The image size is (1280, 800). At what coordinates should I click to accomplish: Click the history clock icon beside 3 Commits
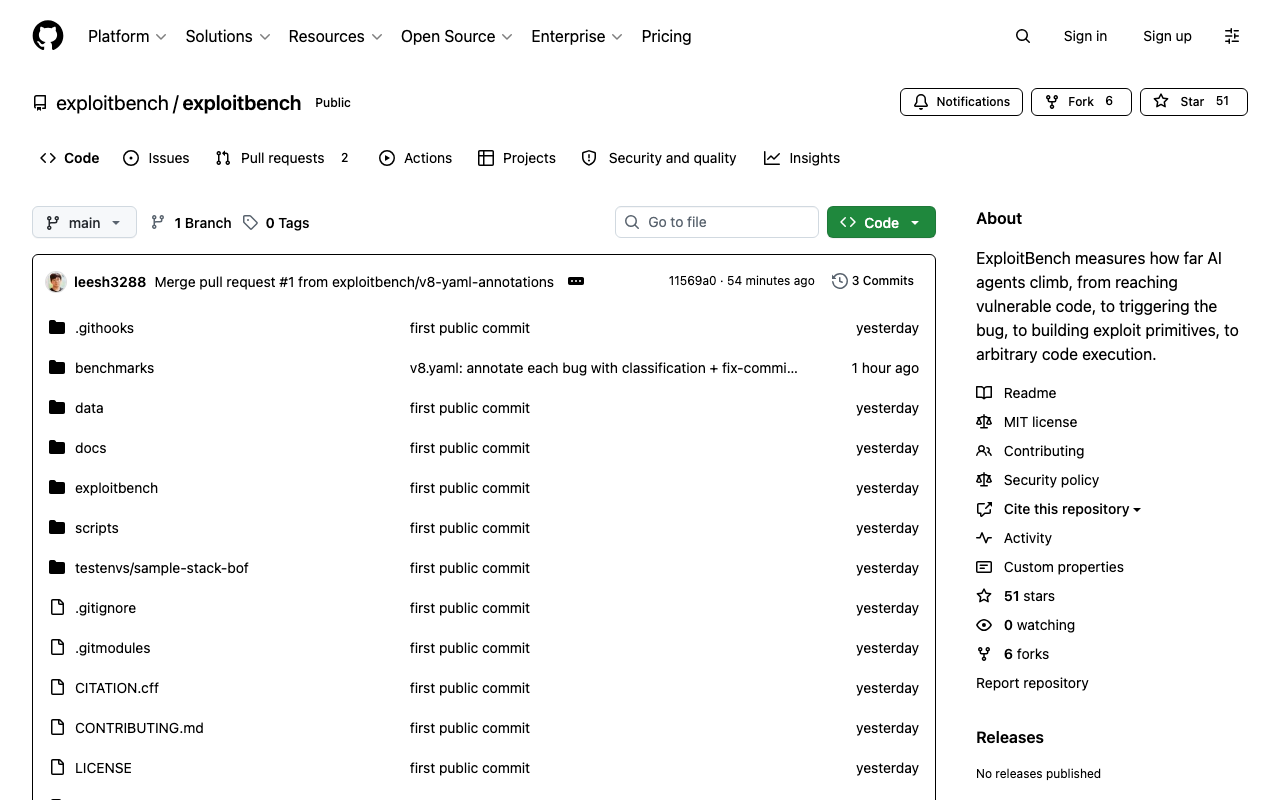840,281
